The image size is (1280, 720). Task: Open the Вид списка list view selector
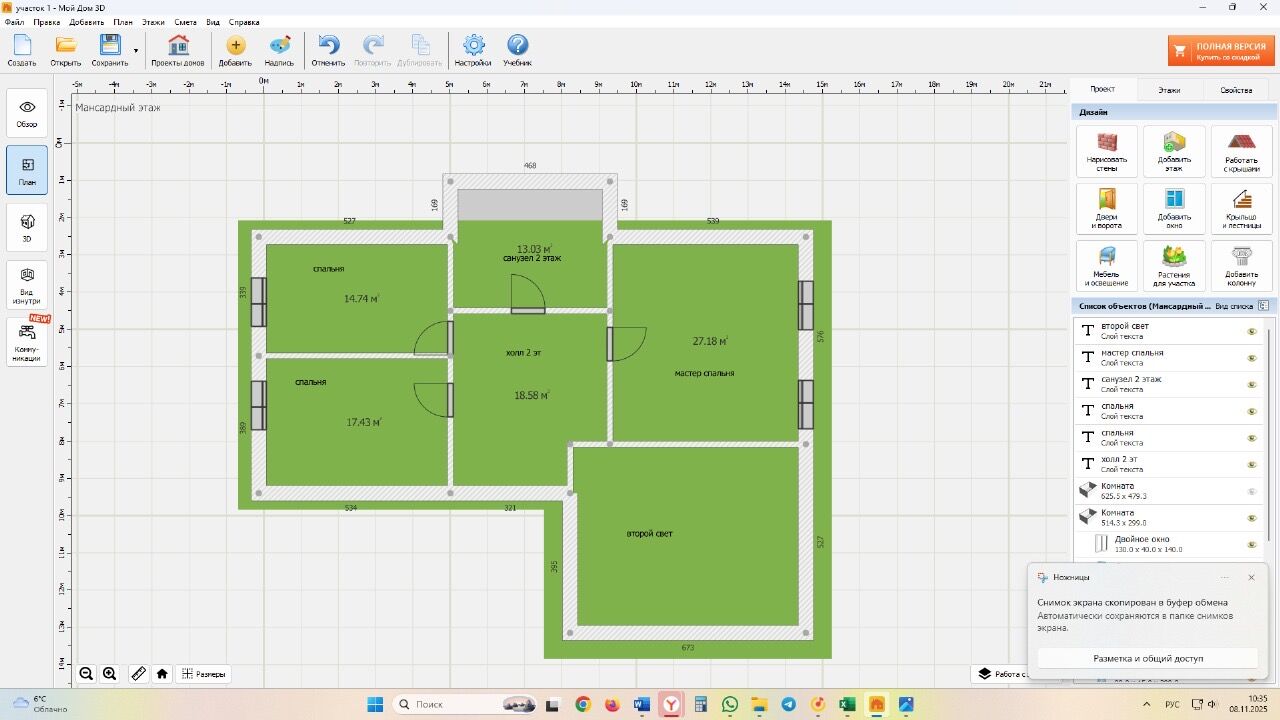[x=1263, y=306]
